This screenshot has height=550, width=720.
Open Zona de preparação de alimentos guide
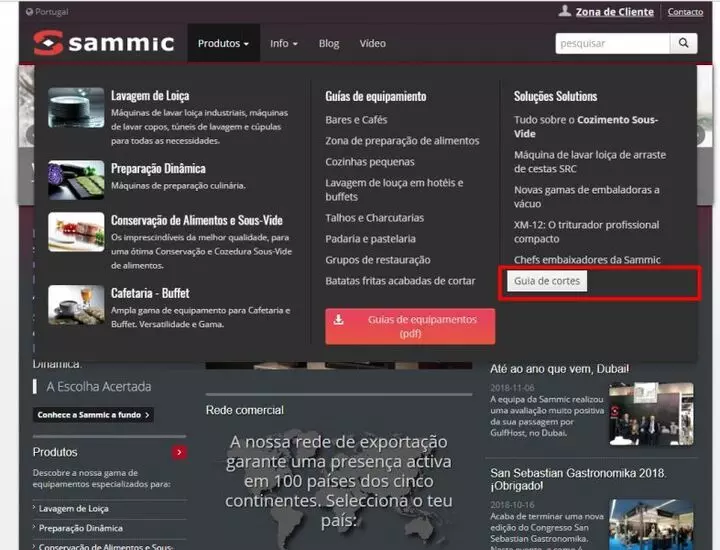point(402,140)
